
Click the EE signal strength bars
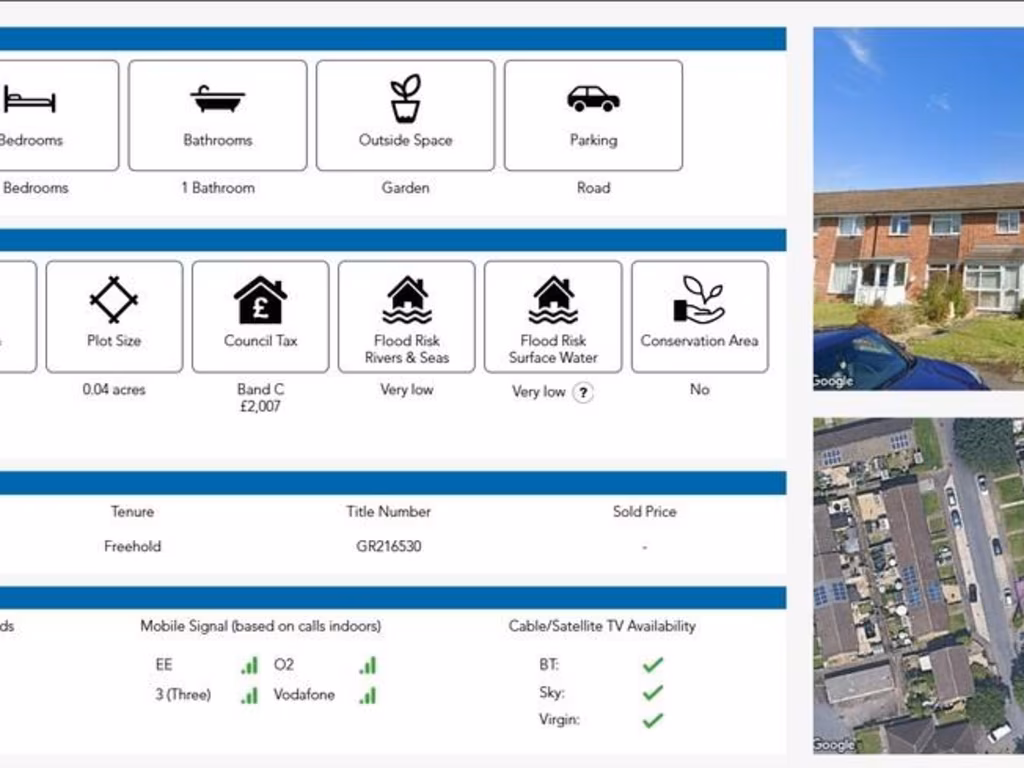249,665
